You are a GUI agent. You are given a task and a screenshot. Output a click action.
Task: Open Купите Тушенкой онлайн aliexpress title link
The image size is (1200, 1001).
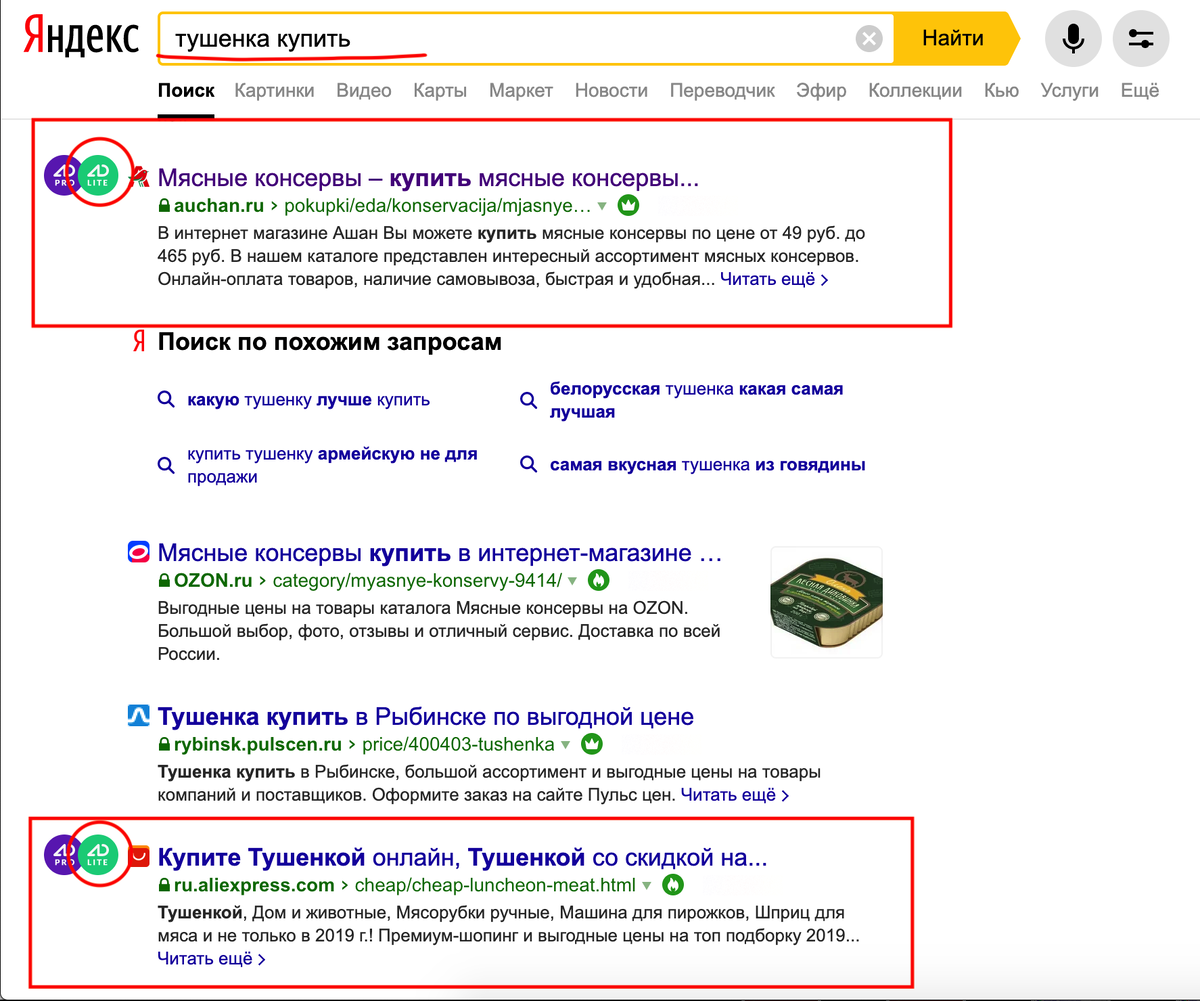click(x=463, y=858)
